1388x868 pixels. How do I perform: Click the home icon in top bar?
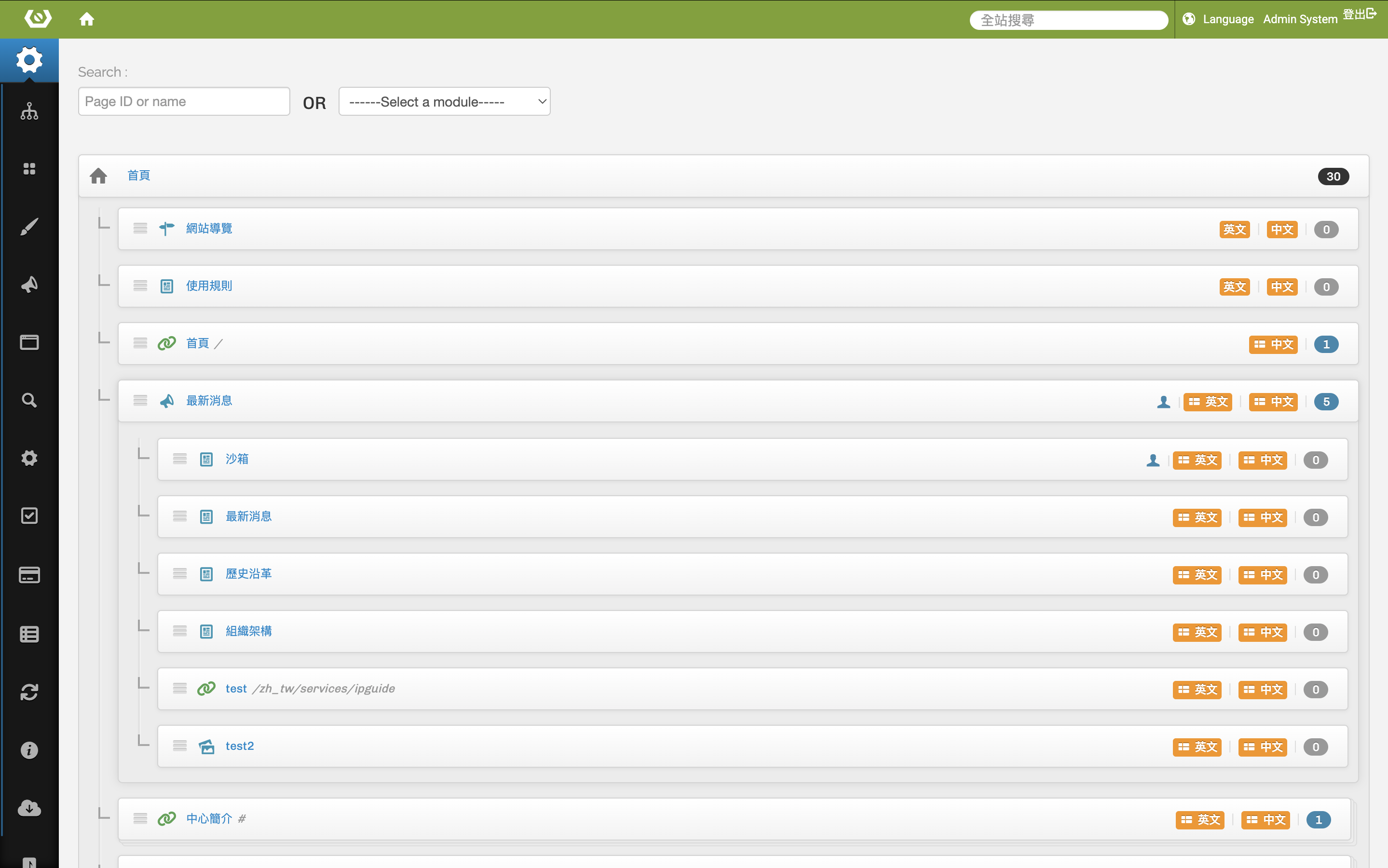point(87,19)
